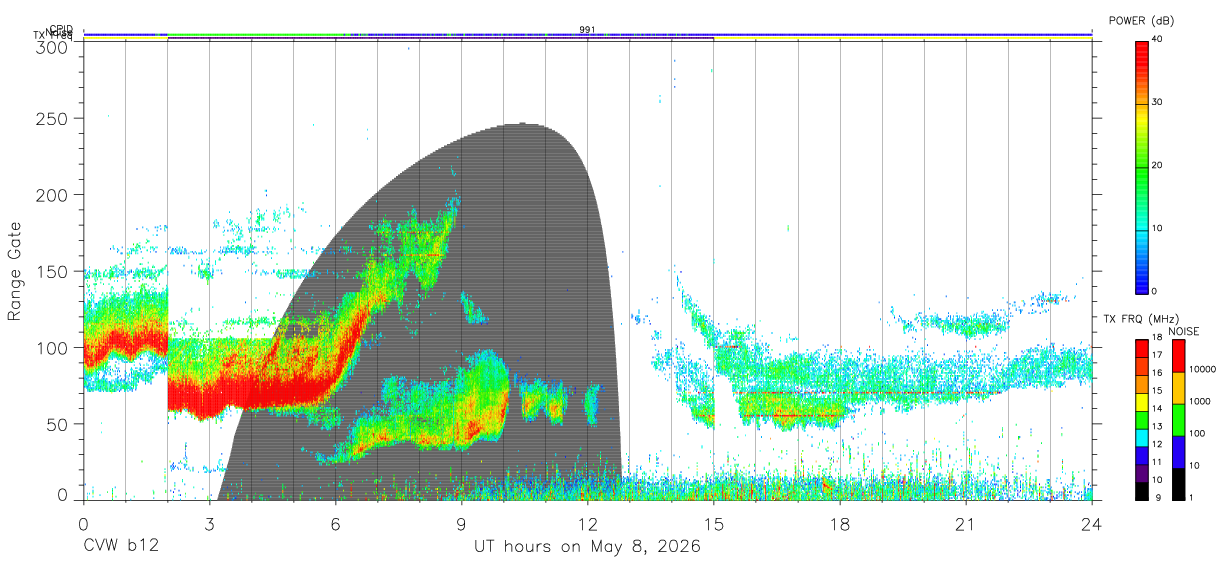Click the '1' label on NOISE scale
The image size is (1228, 567).
pyautogui.click(x=1193, y=497)
